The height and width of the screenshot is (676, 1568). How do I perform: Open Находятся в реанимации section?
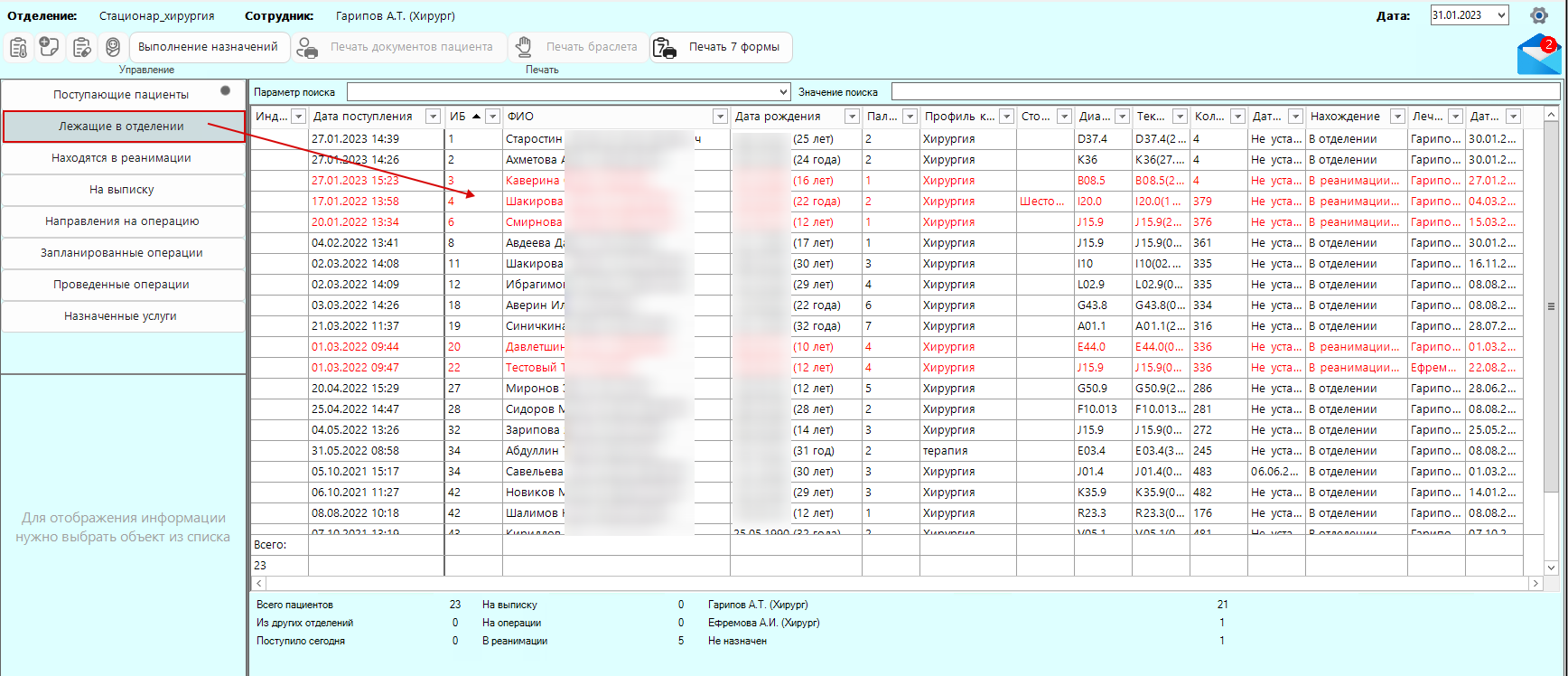122,158
